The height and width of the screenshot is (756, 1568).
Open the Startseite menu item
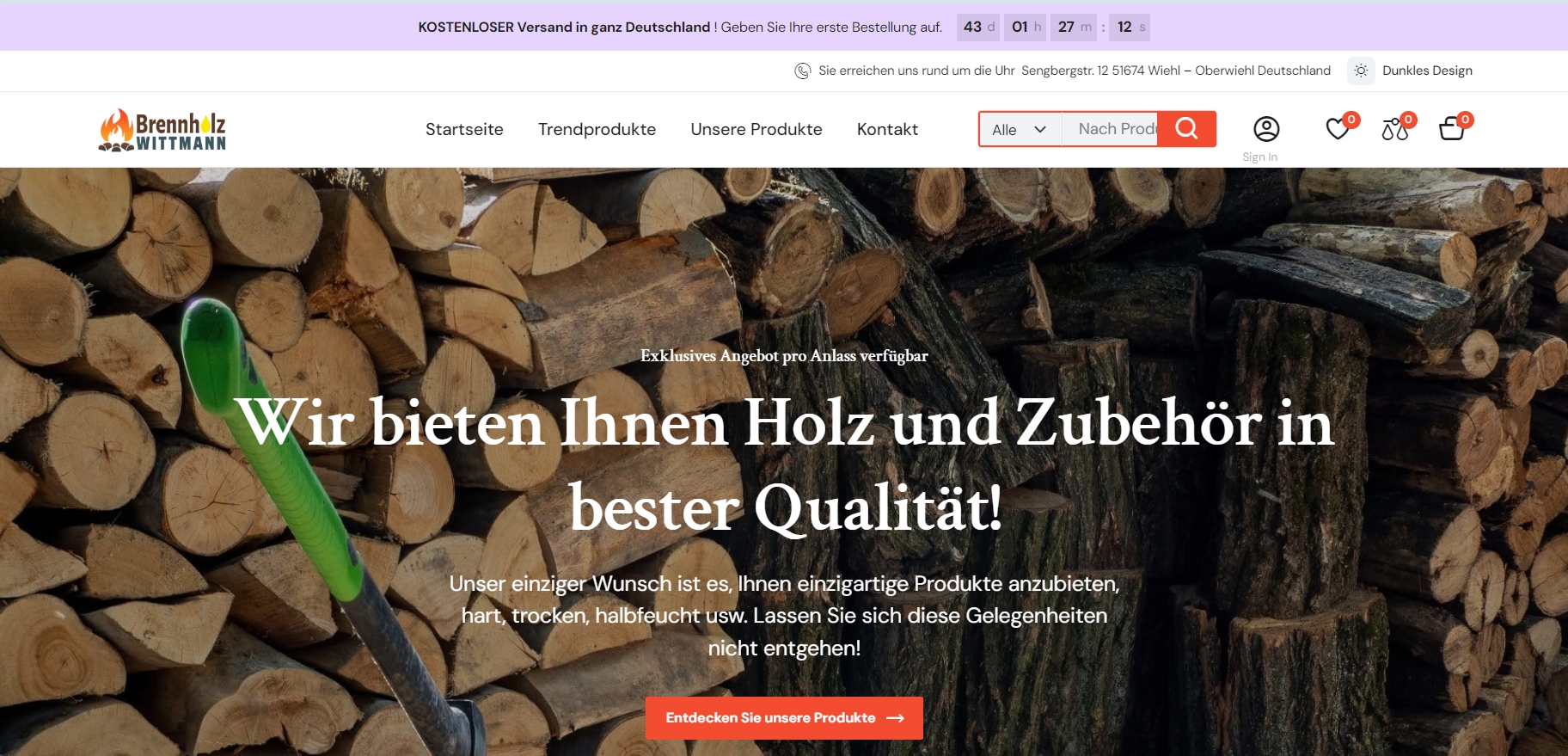click(x=464, y=129)
